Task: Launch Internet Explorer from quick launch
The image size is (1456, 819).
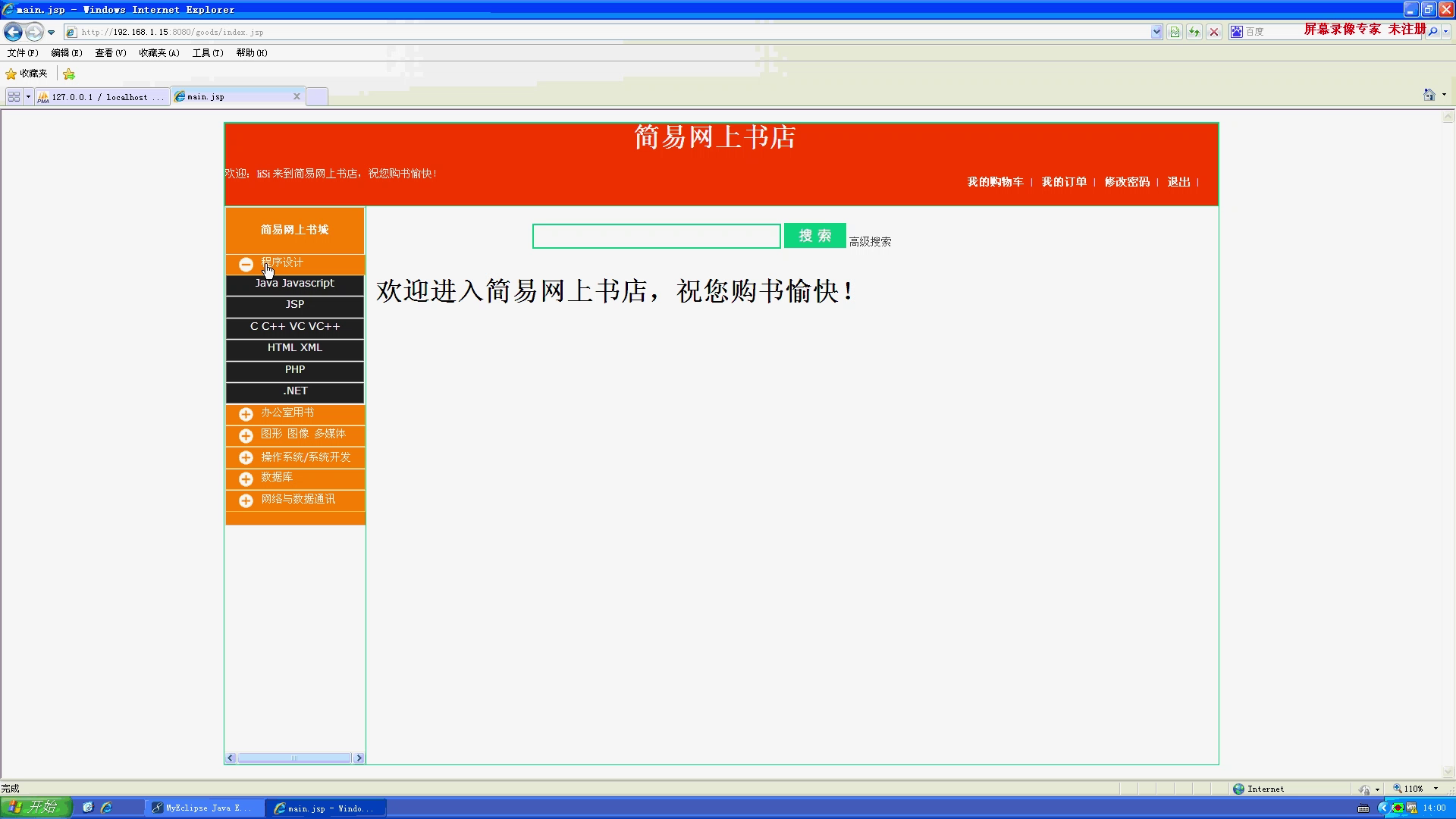Action: (106, 808)
